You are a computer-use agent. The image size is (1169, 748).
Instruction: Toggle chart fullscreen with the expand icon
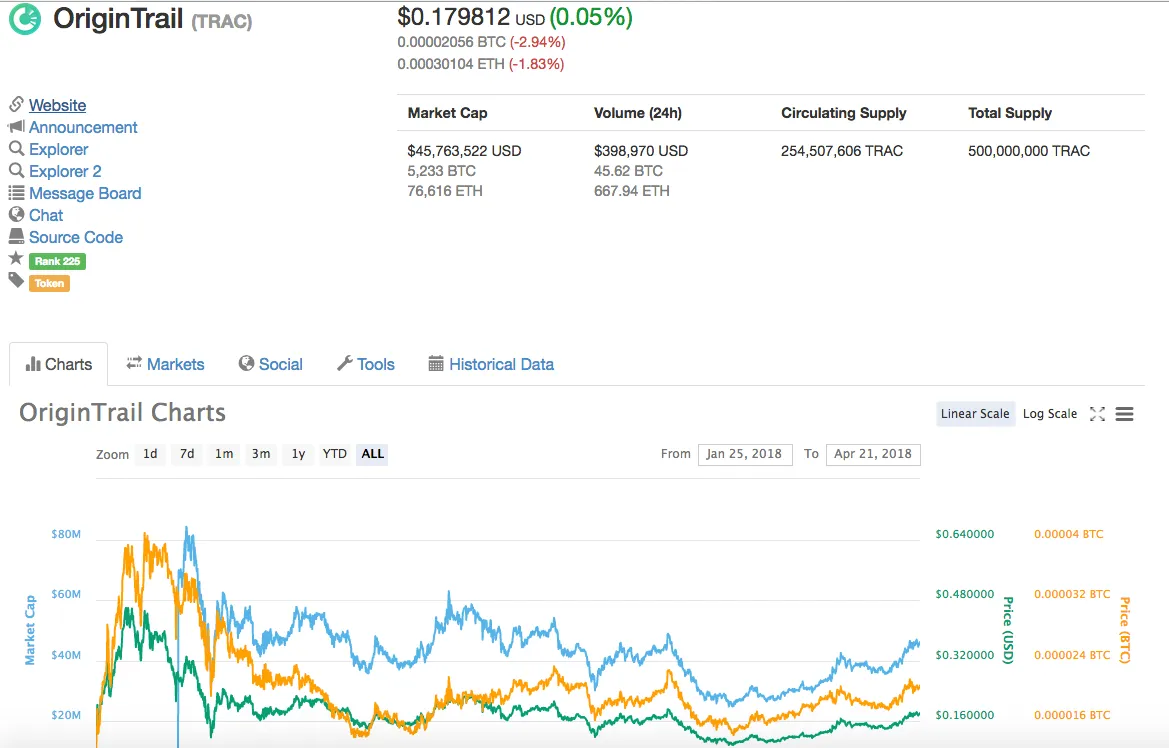click(1097, 414)
